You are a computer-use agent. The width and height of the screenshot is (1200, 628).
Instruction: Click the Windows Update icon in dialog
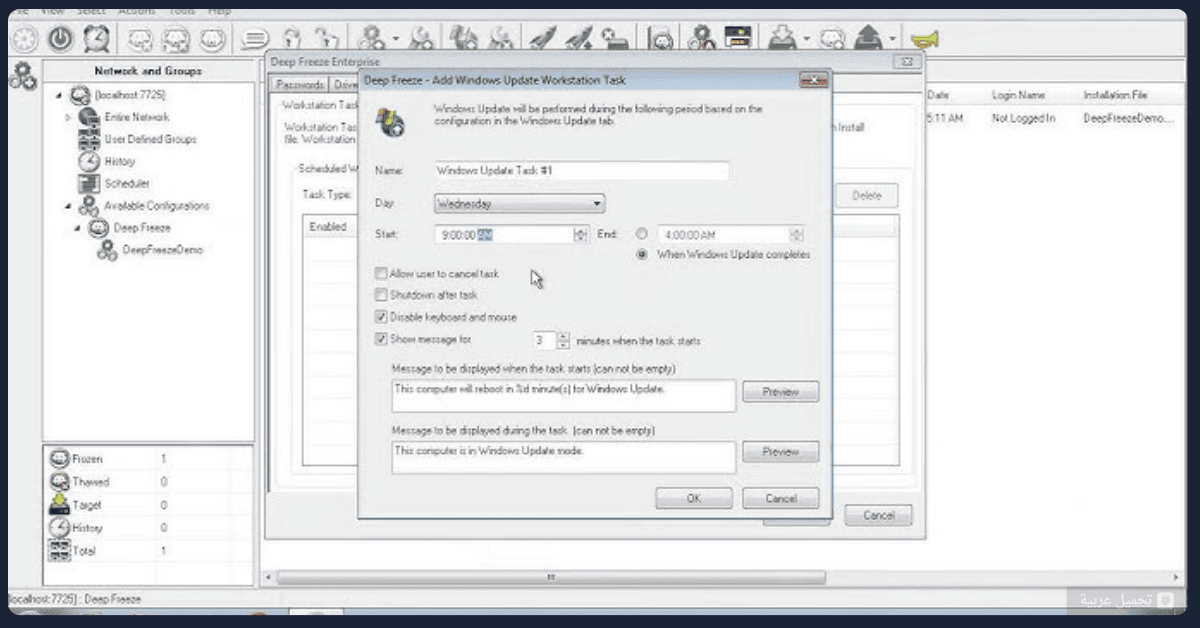pos(390,121)
